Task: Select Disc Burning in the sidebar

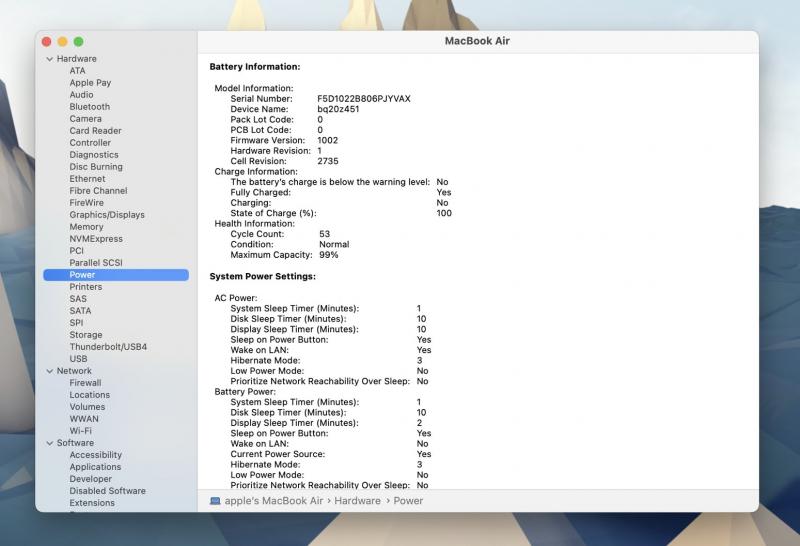Action: tap(96, 167)
